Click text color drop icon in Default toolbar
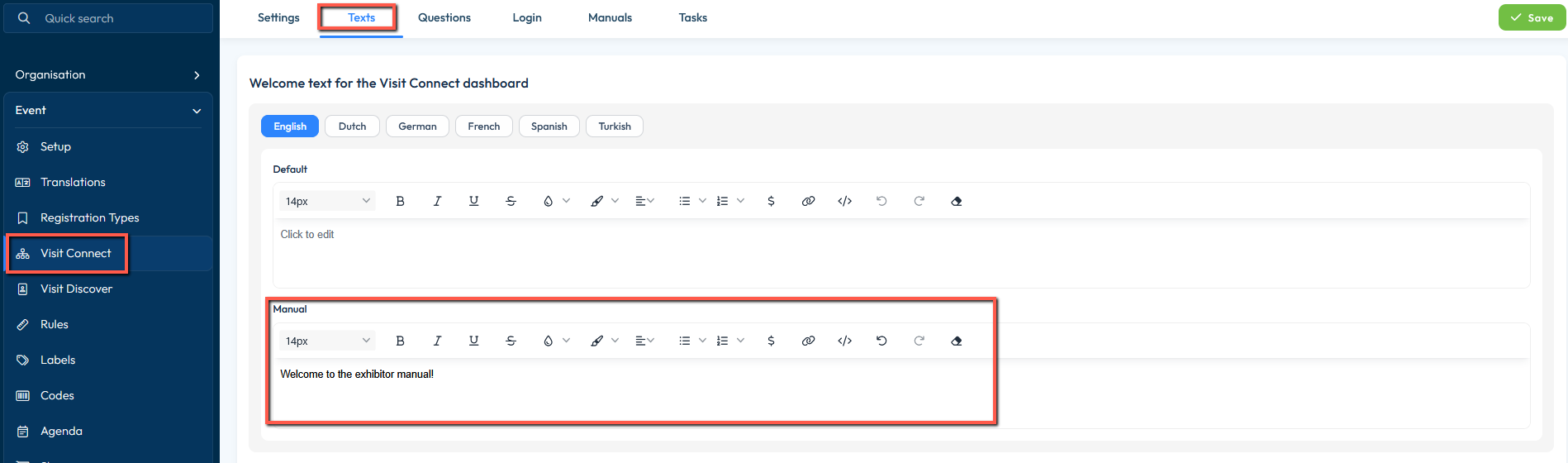Viewport: 1568px width, 463px height. click(548, 201)
